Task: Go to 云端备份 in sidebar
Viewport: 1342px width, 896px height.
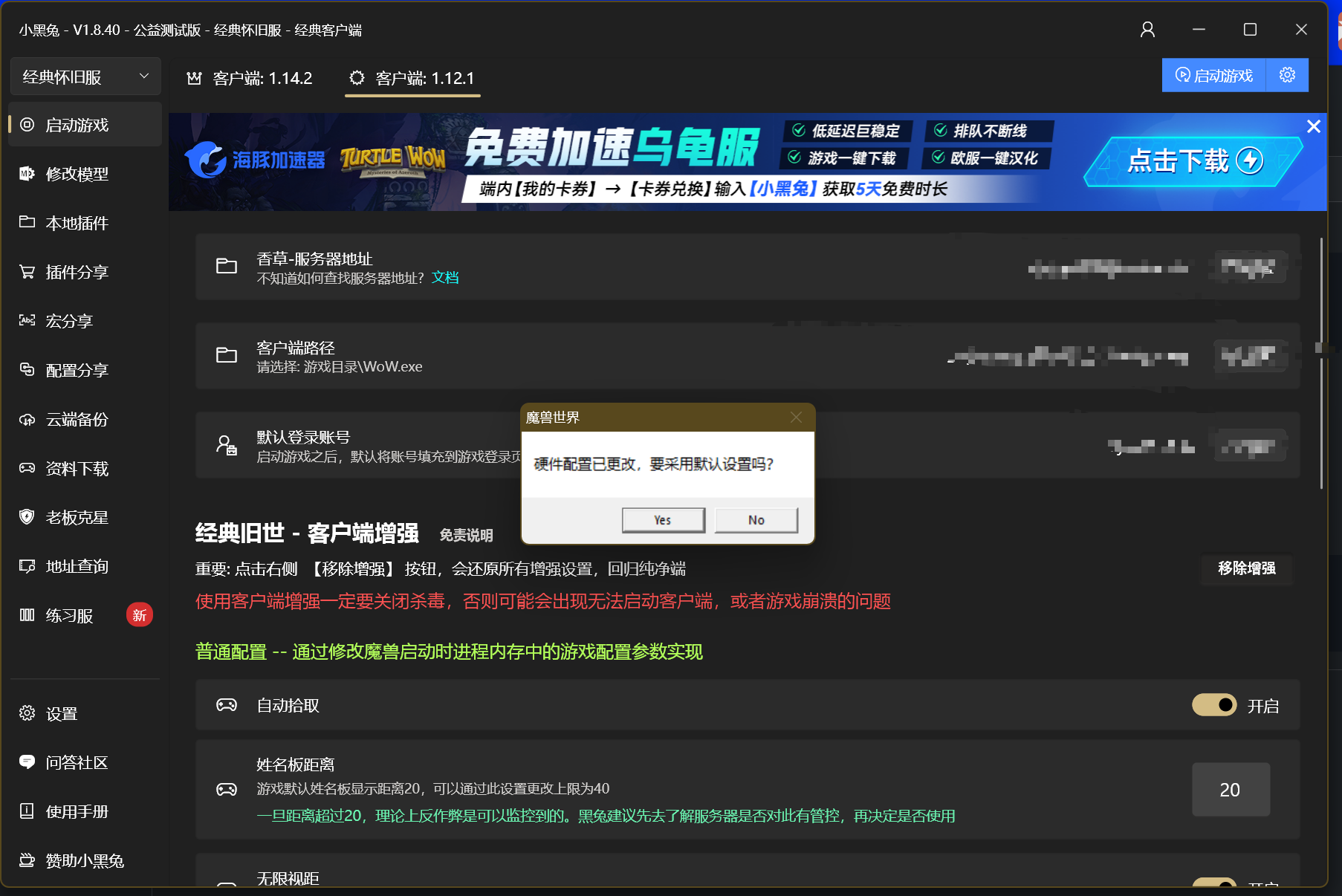Action: coord(85,419)
